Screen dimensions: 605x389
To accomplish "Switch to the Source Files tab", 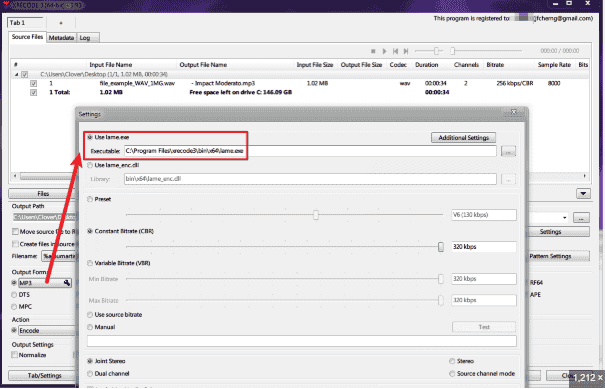I will (x=27, y=37).
